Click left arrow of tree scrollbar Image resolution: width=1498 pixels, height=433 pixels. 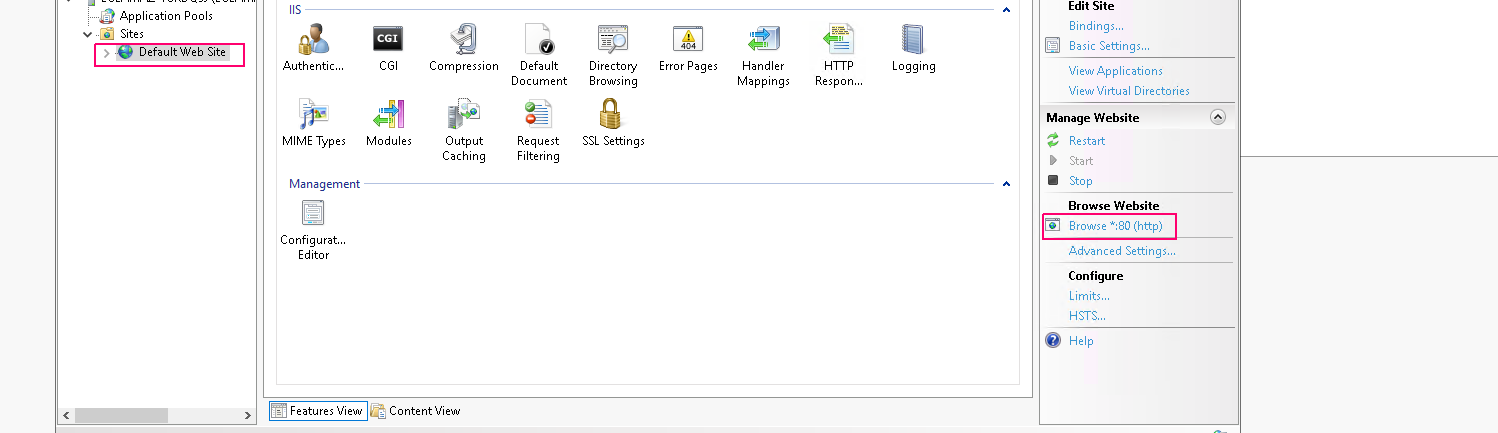67,415
